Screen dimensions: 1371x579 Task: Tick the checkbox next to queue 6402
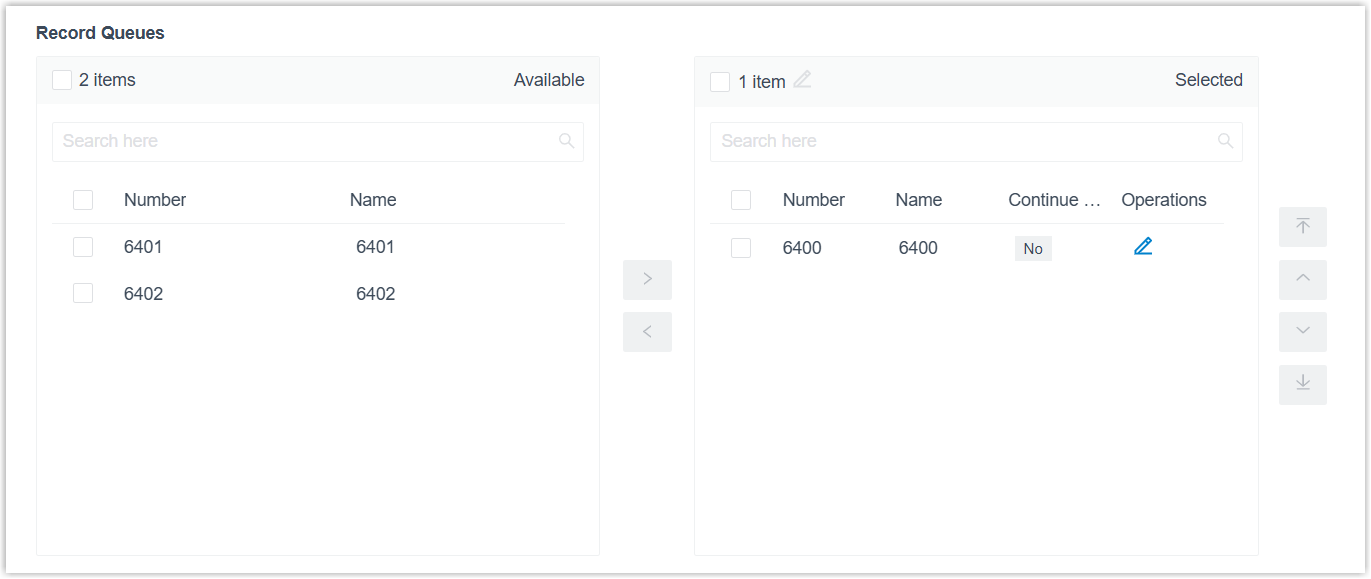[x=83, y=294]
